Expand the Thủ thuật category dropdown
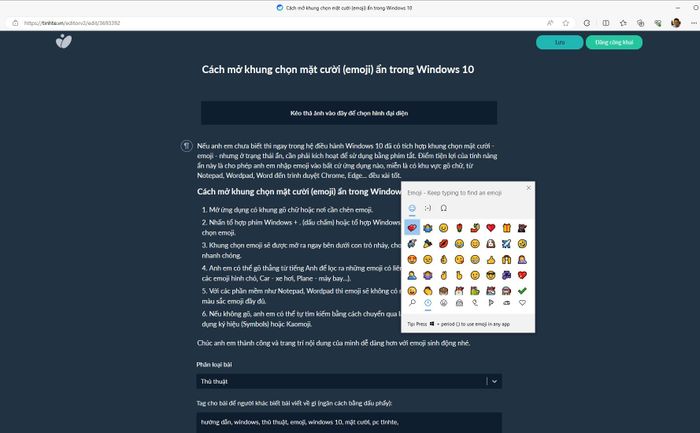This screenshot has height=433, width=700. (x=494, y=381)
